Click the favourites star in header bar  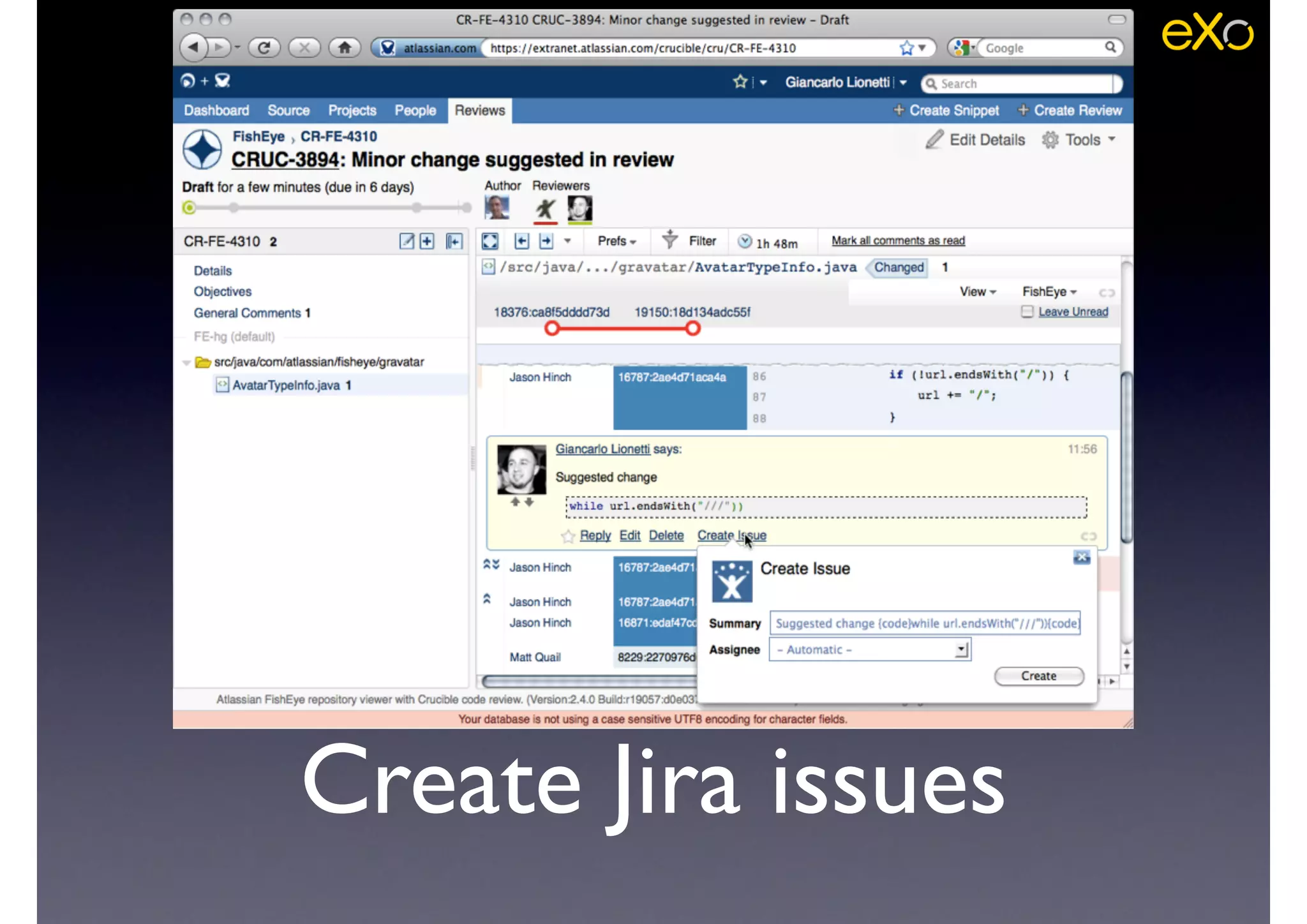tap(740, 82)
